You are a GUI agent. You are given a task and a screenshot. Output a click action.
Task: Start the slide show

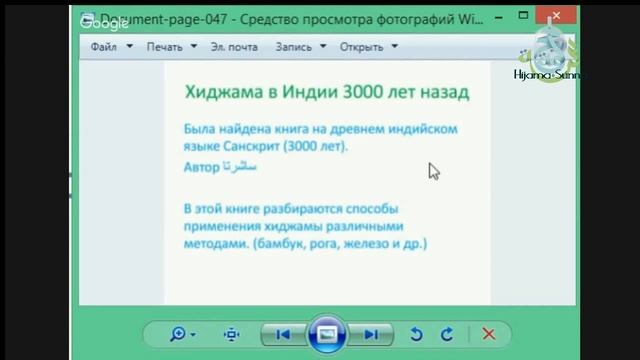coord(327,335)
